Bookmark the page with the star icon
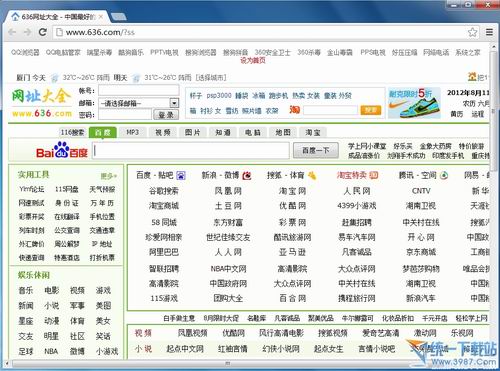 tap(472, 32)
